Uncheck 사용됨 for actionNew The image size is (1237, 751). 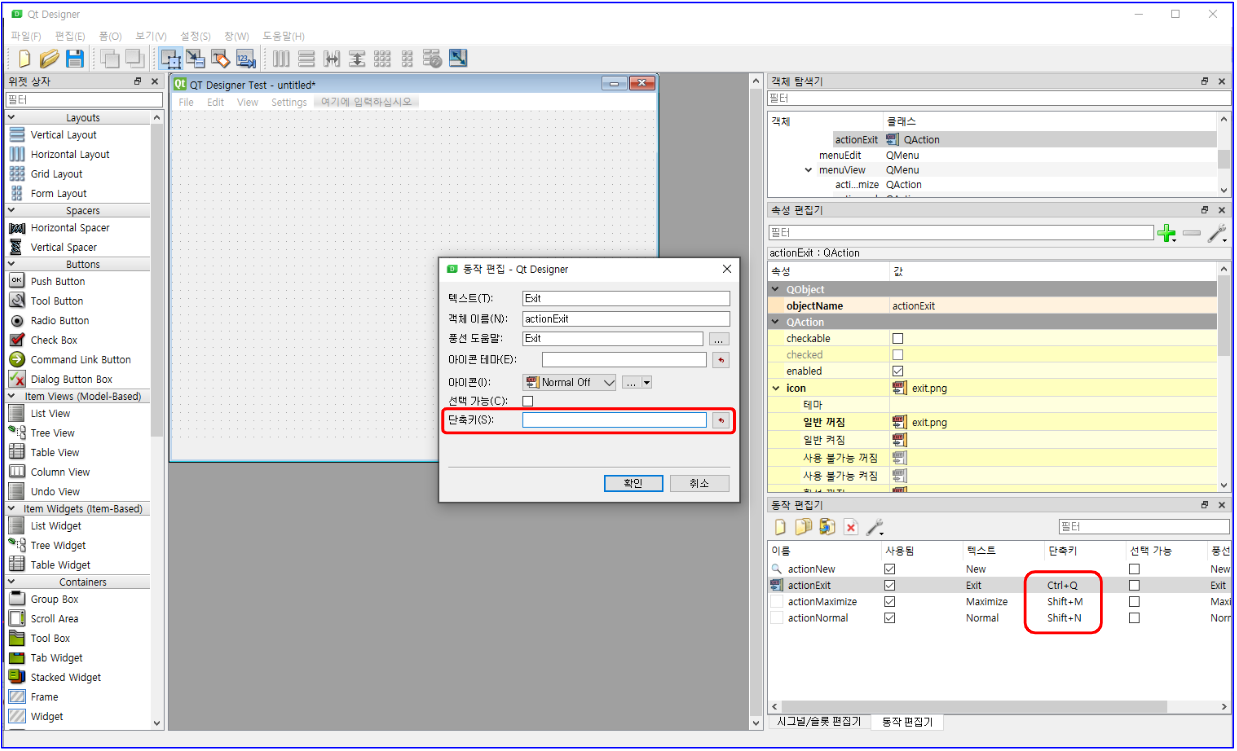click(x=889, y=569)
